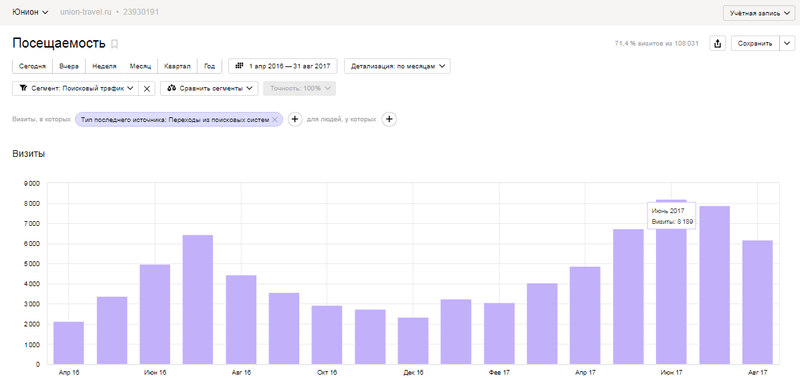
Task: Click the counter number 23930191
Action: (x=141, y=12)
